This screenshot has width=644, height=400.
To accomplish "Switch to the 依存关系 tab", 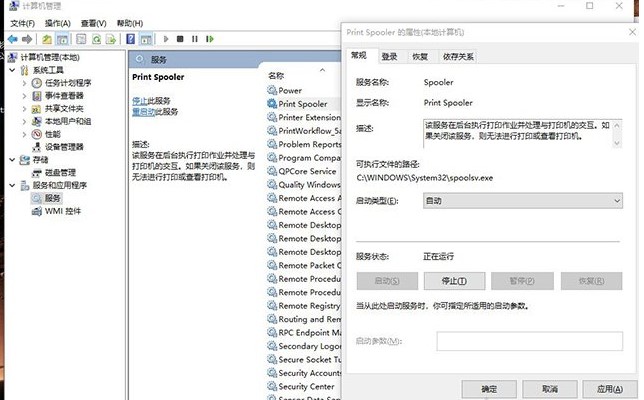I will tap(458, 57).
